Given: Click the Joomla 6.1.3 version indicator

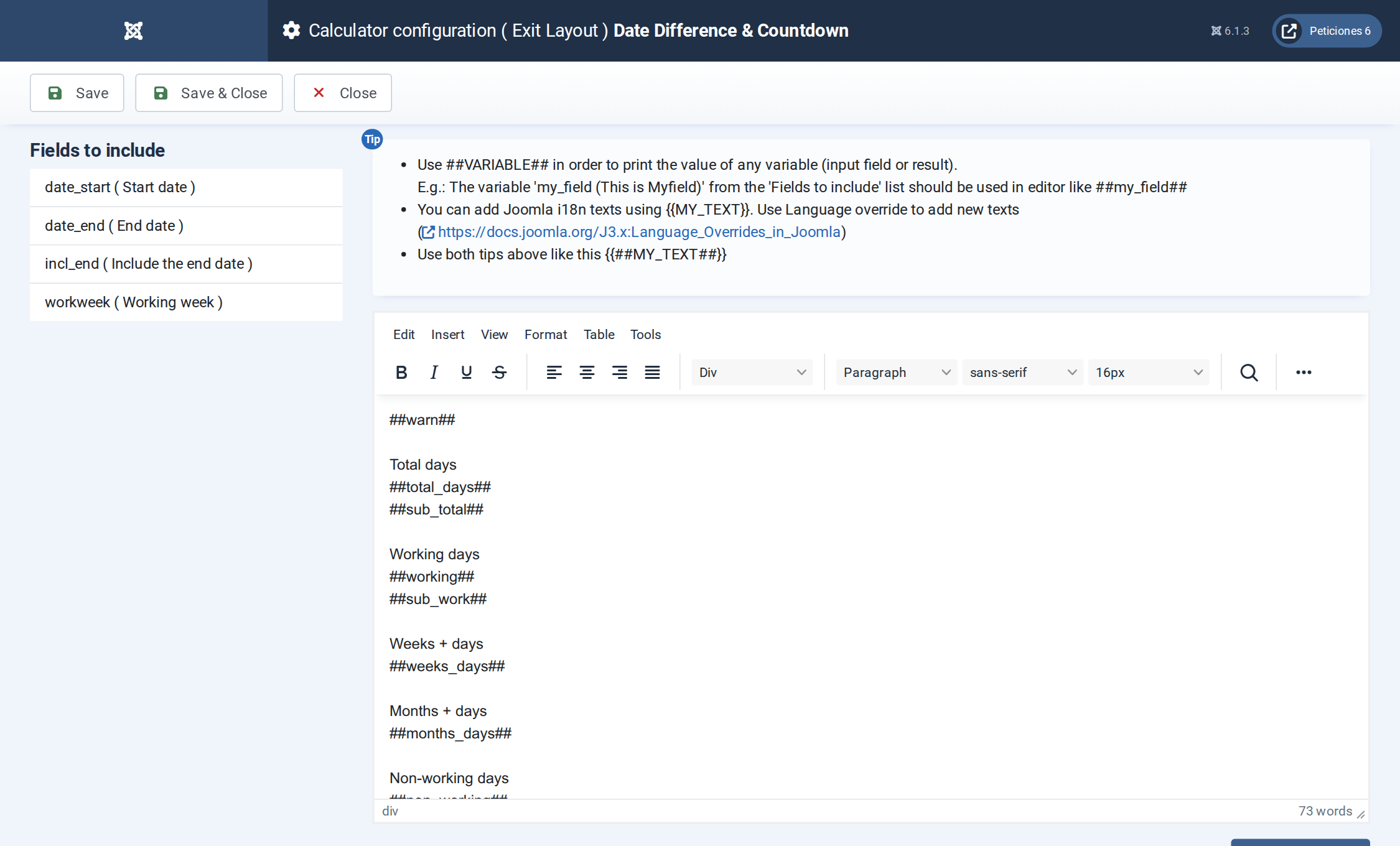Looking at the screenshot, I should pos(1230,30).
